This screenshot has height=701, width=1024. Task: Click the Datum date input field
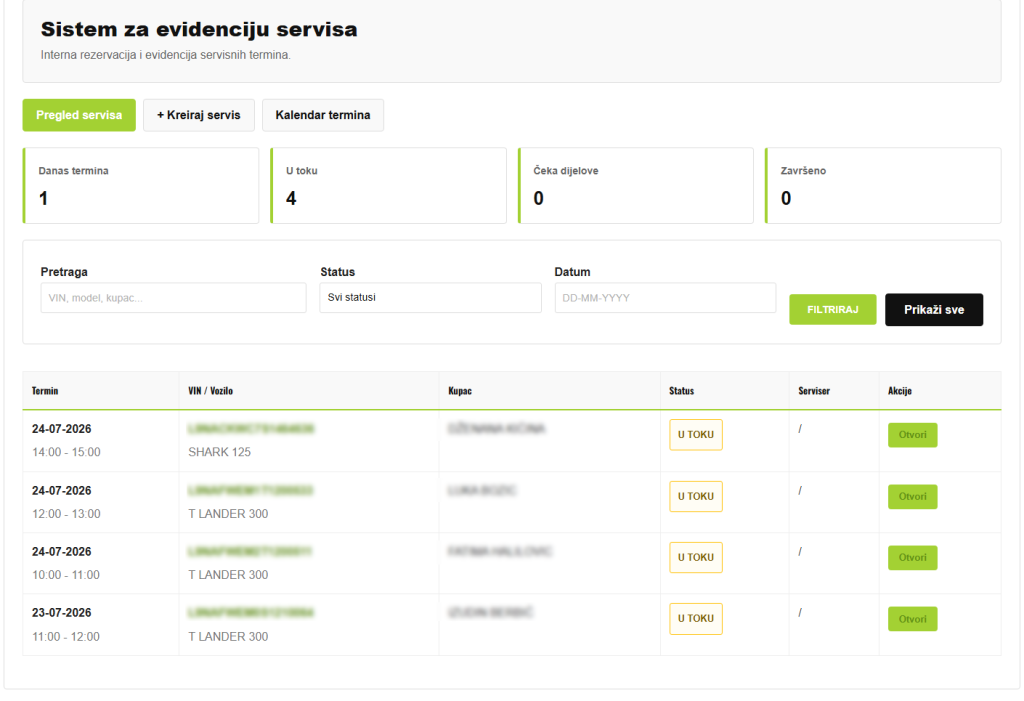pos(665,298)
